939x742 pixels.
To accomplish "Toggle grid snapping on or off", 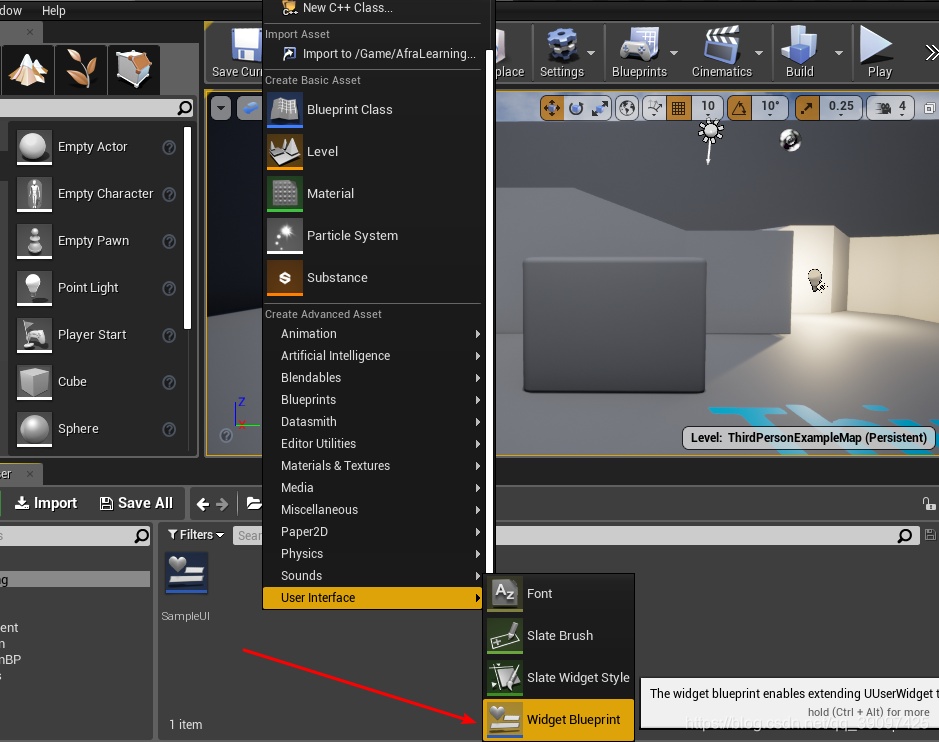I will coord(678,108).
